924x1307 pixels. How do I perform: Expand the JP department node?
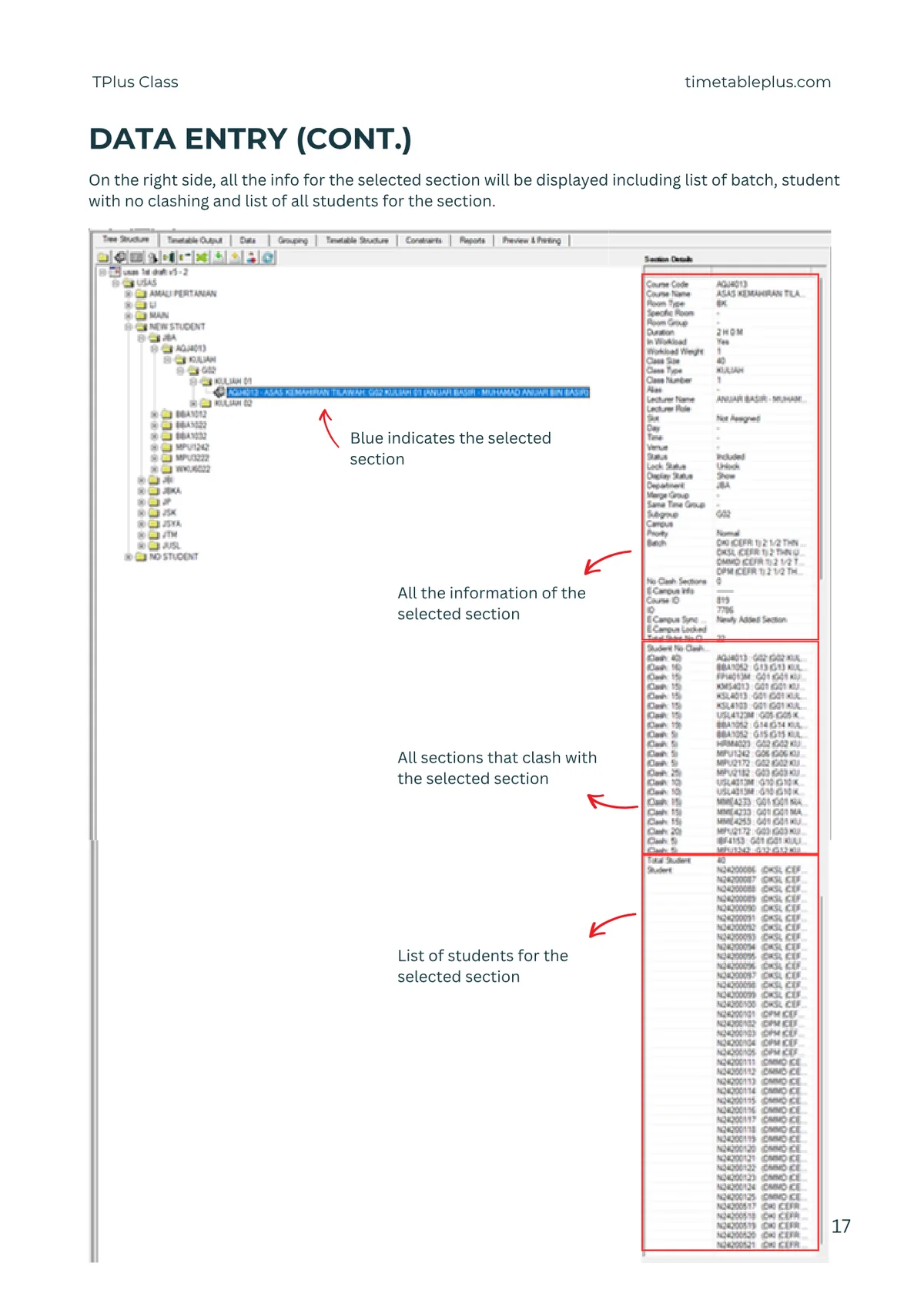142,501
